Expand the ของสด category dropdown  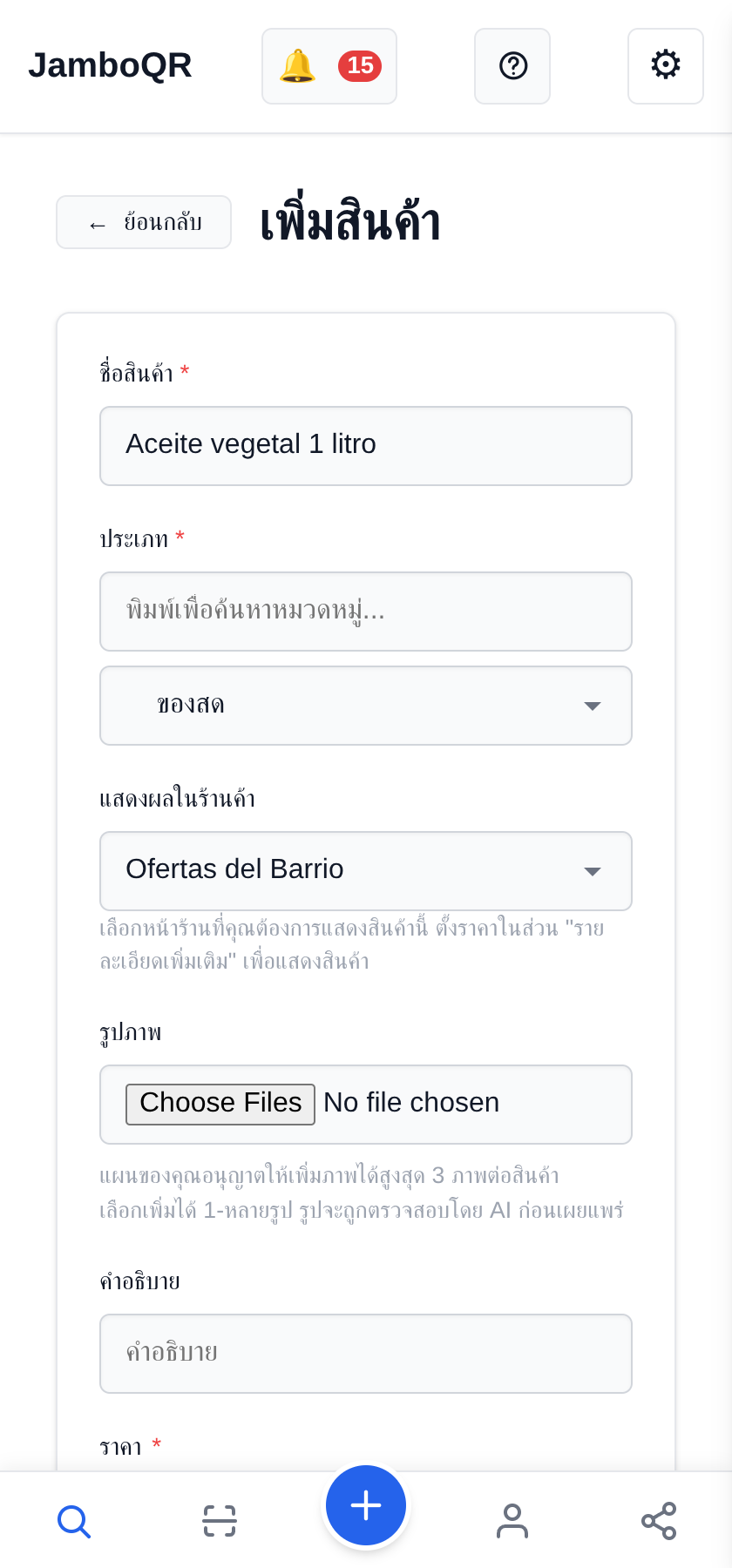pos(366,706)
